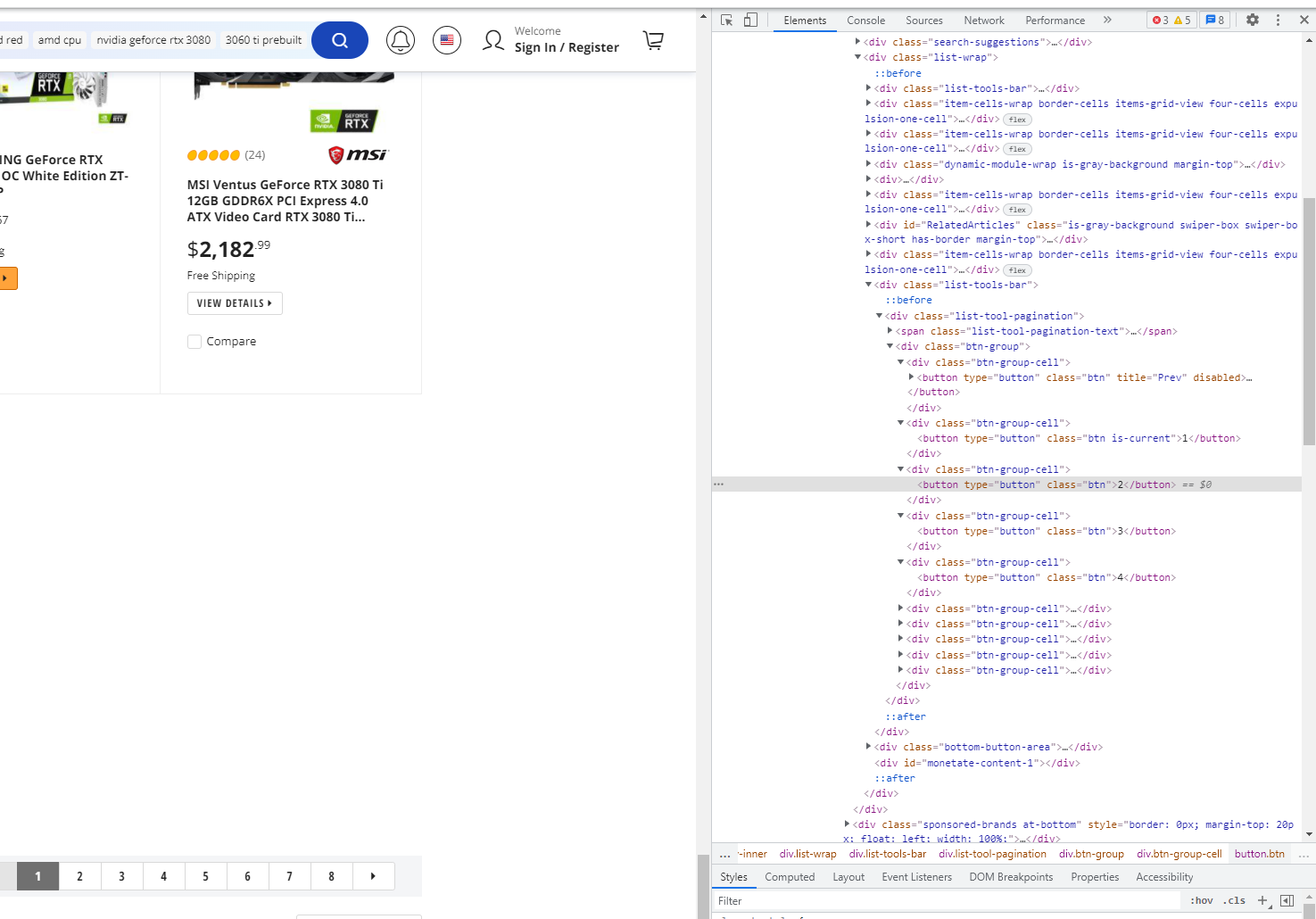This screenshot has width=1316, height=919.
Task: Switch to the Console tab
Action: (x=865, y=21)
